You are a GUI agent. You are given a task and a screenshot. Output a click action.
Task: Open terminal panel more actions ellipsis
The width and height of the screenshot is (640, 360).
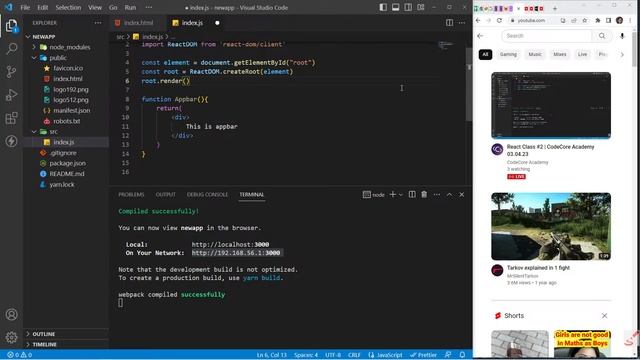pyautogui.click(x=437, y=195)
